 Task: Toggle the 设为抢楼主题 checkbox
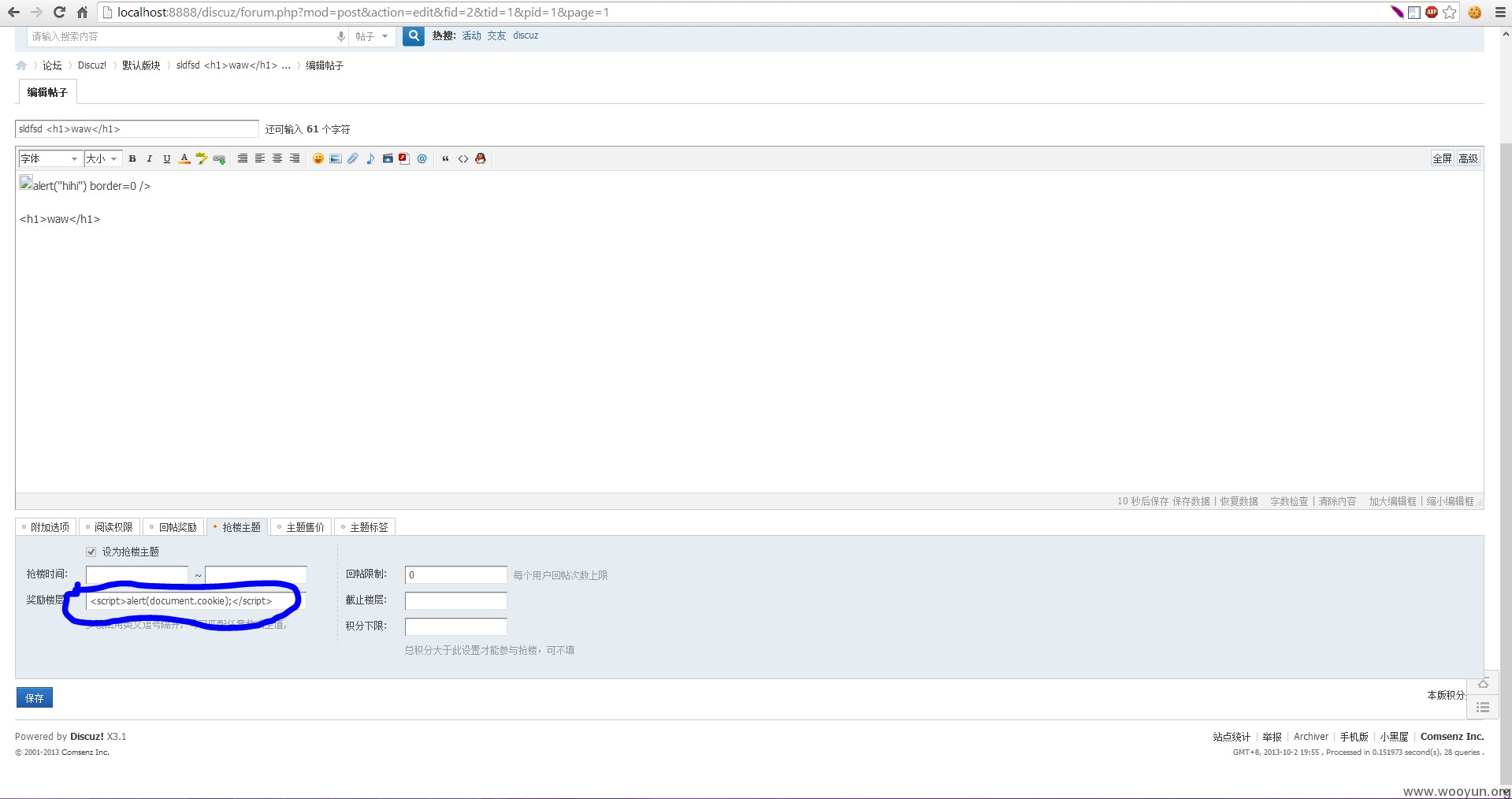click(91, 552)
